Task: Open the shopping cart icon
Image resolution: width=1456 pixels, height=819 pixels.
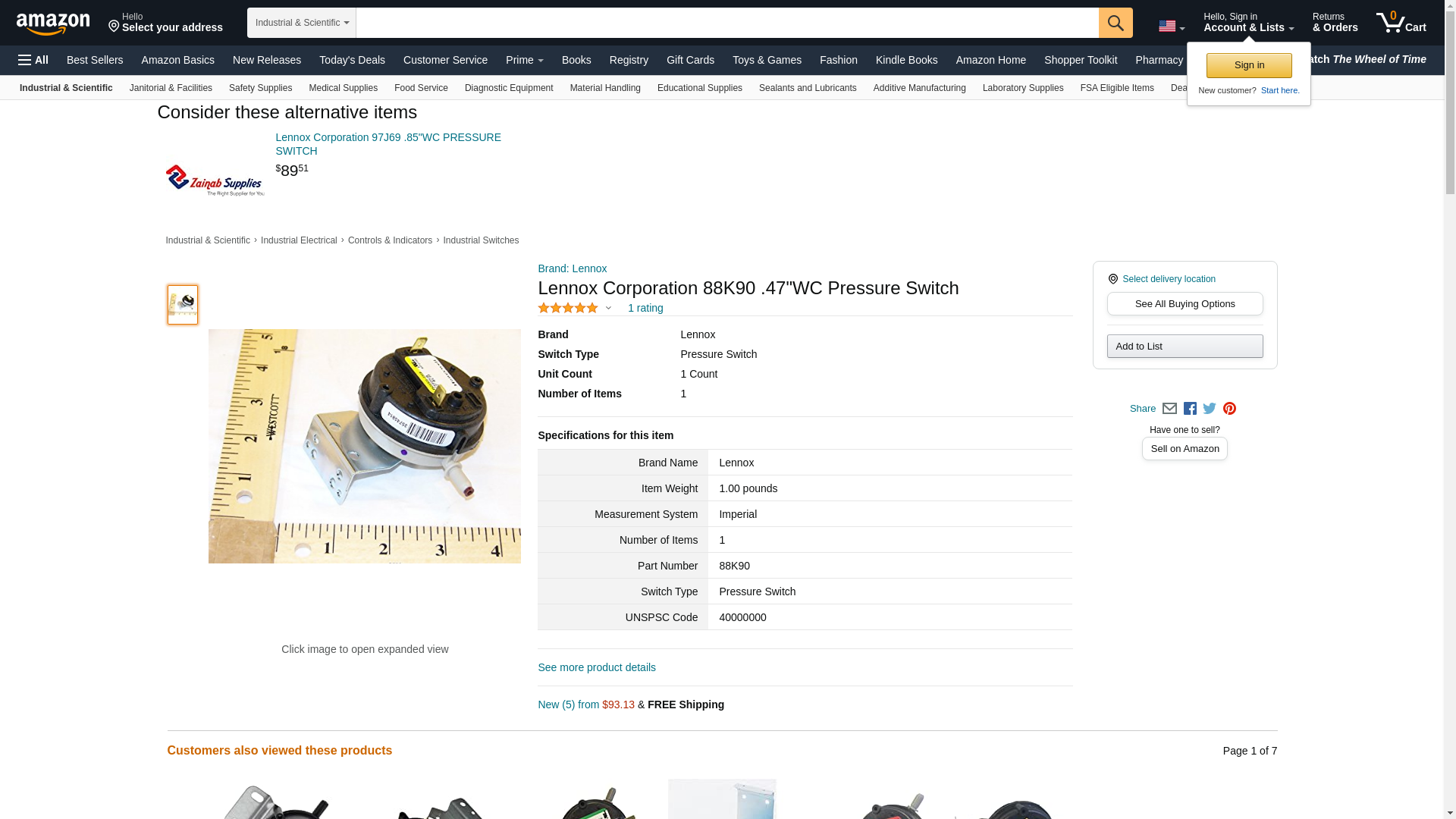Action: click(x=1401, y=22)
